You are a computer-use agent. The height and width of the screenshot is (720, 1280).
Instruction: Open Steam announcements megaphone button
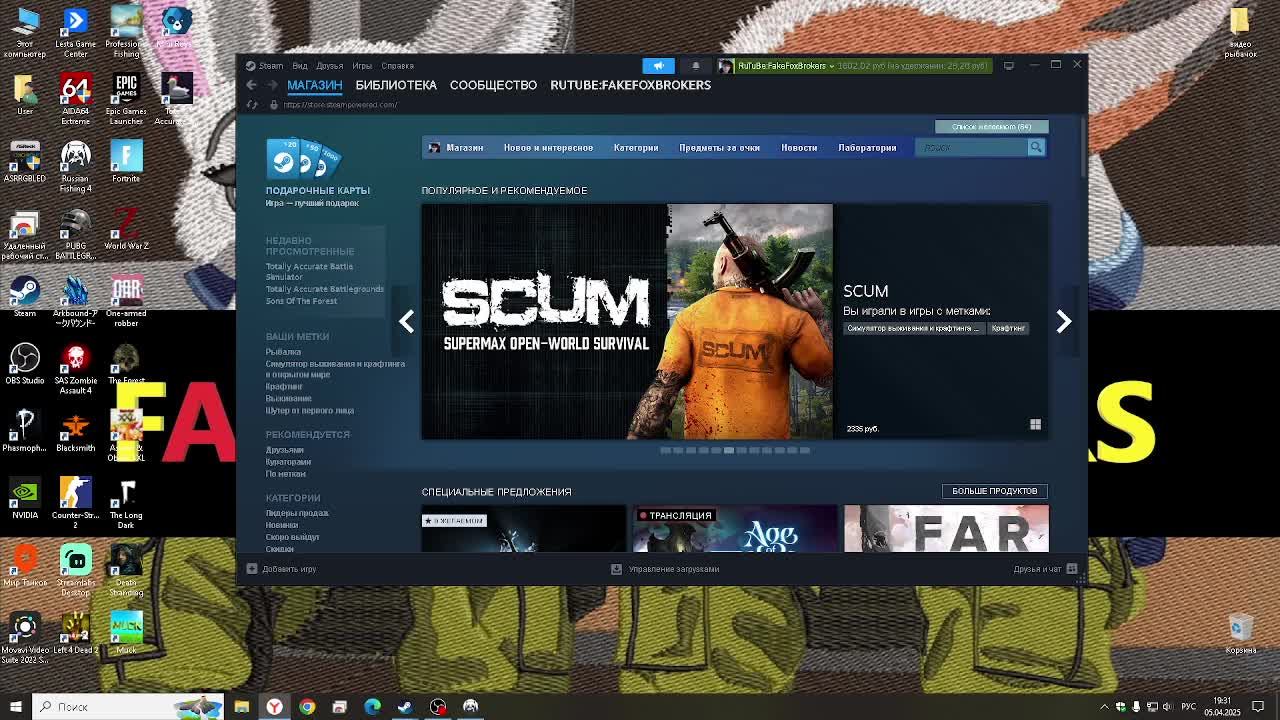tap(658, 66)
